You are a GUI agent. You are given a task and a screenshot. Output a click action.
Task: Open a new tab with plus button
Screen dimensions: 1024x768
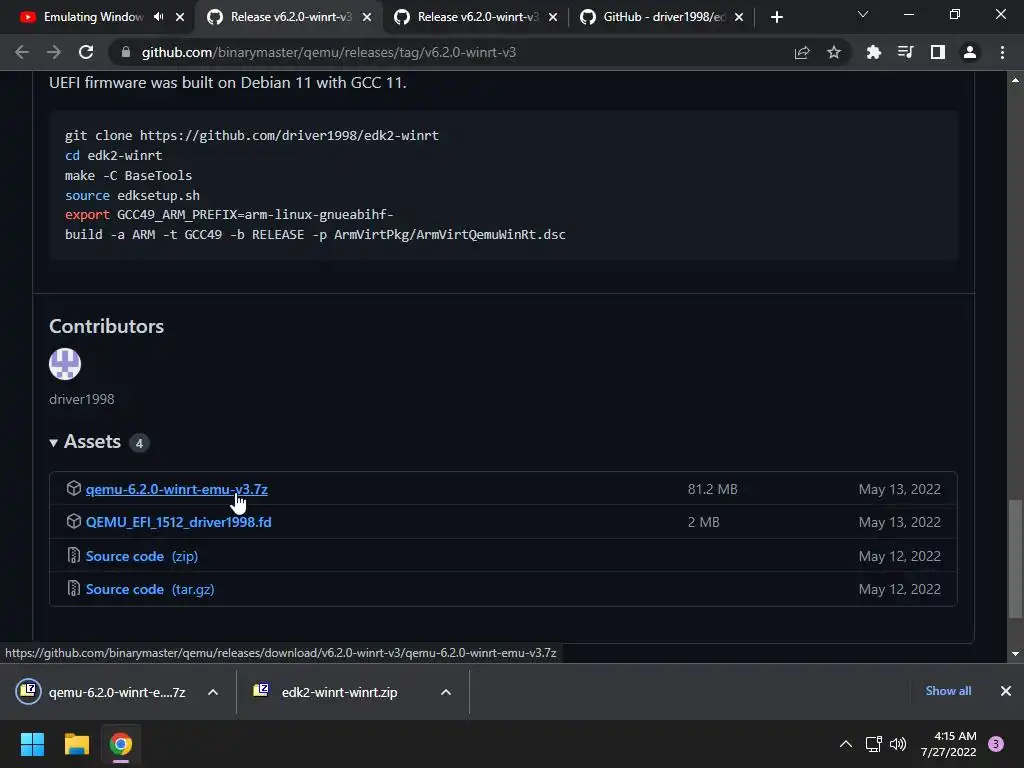776,17
